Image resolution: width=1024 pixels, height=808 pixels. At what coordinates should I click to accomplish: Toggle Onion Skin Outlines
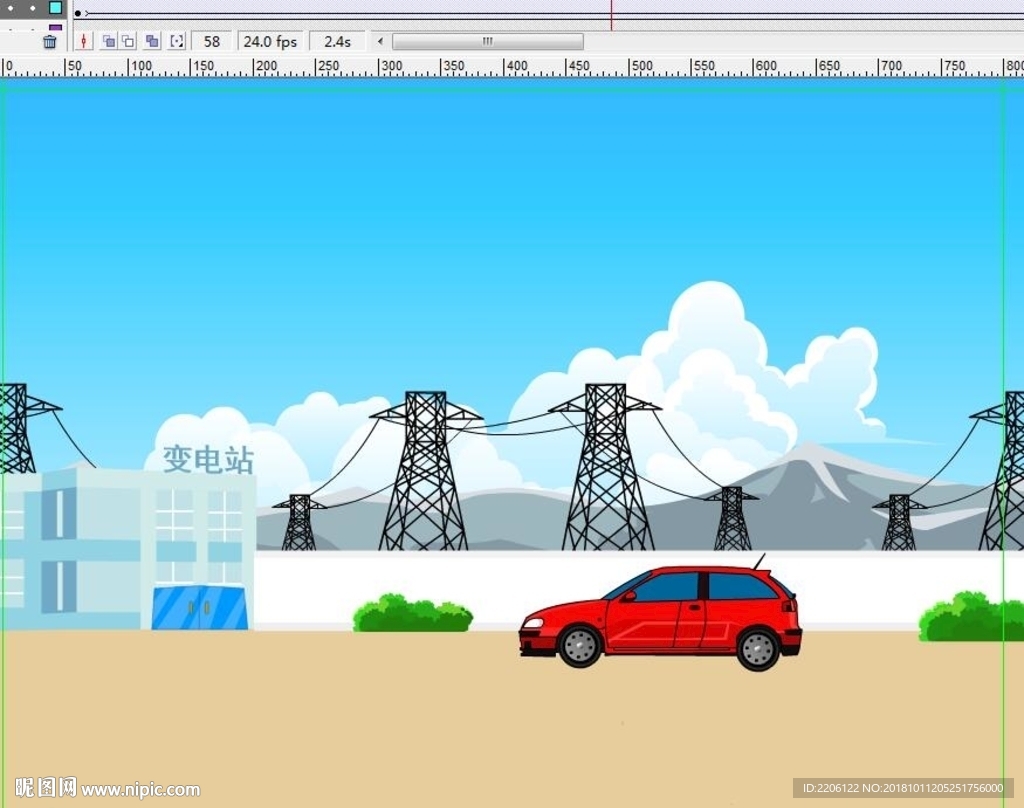(128, 42)
